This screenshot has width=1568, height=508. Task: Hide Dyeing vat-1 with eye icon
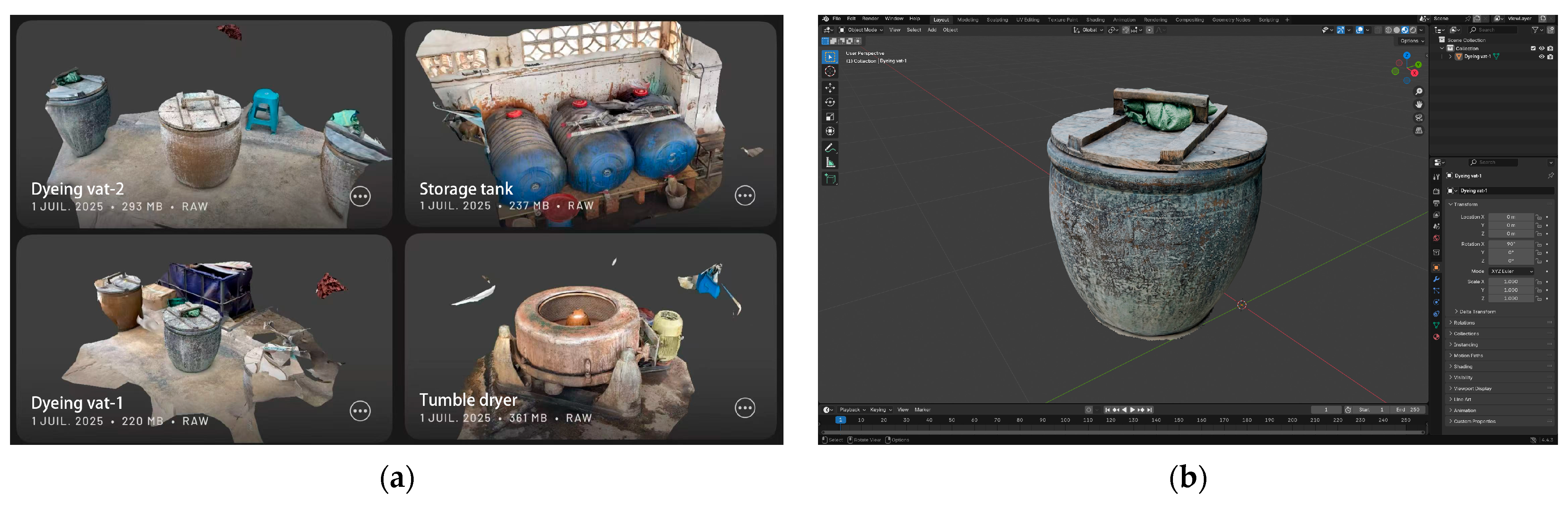[1542, 56]
